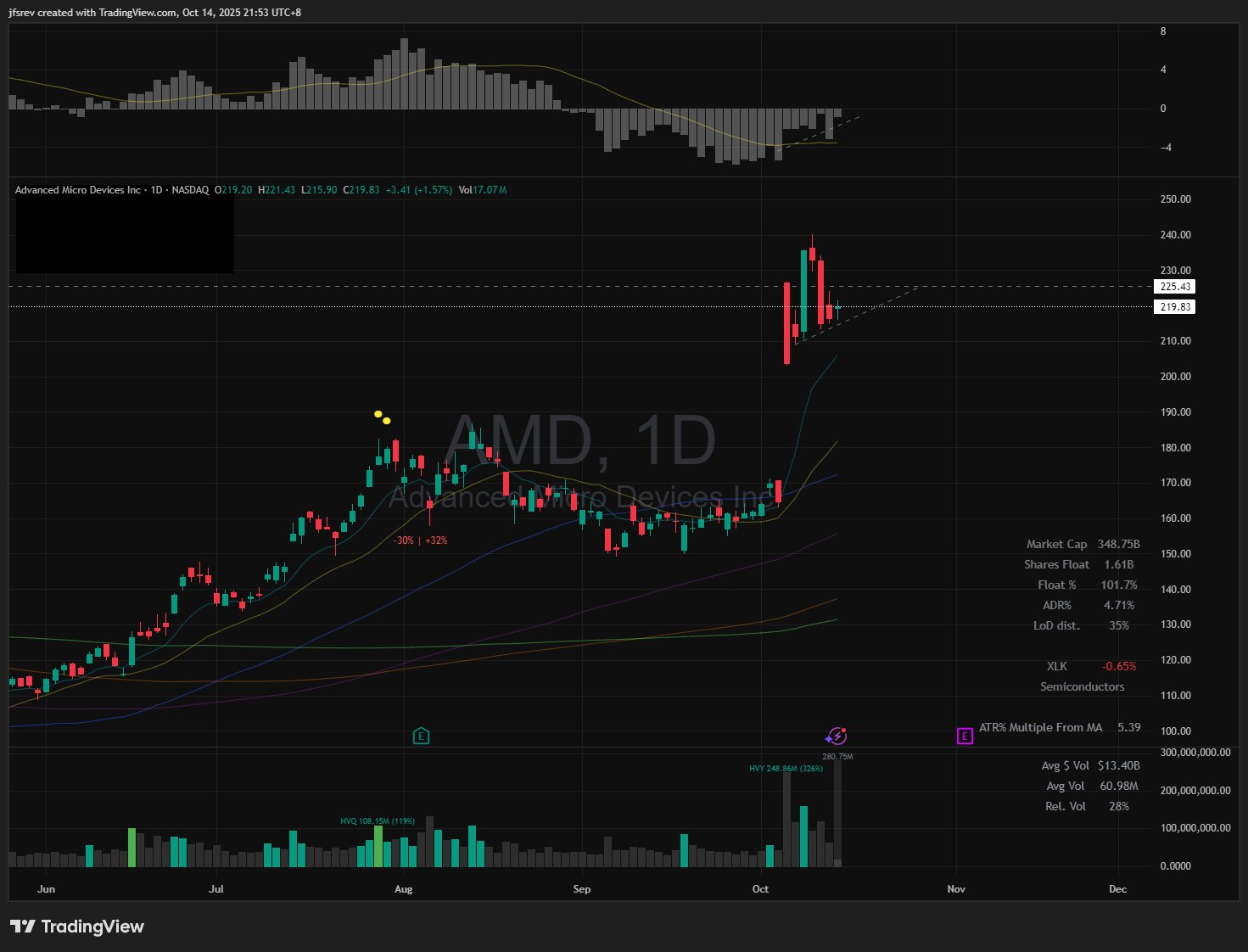Click the 'Sep' label on the time axis
The width and height of the screenshot is (1248, 952).
pos(582,889)
